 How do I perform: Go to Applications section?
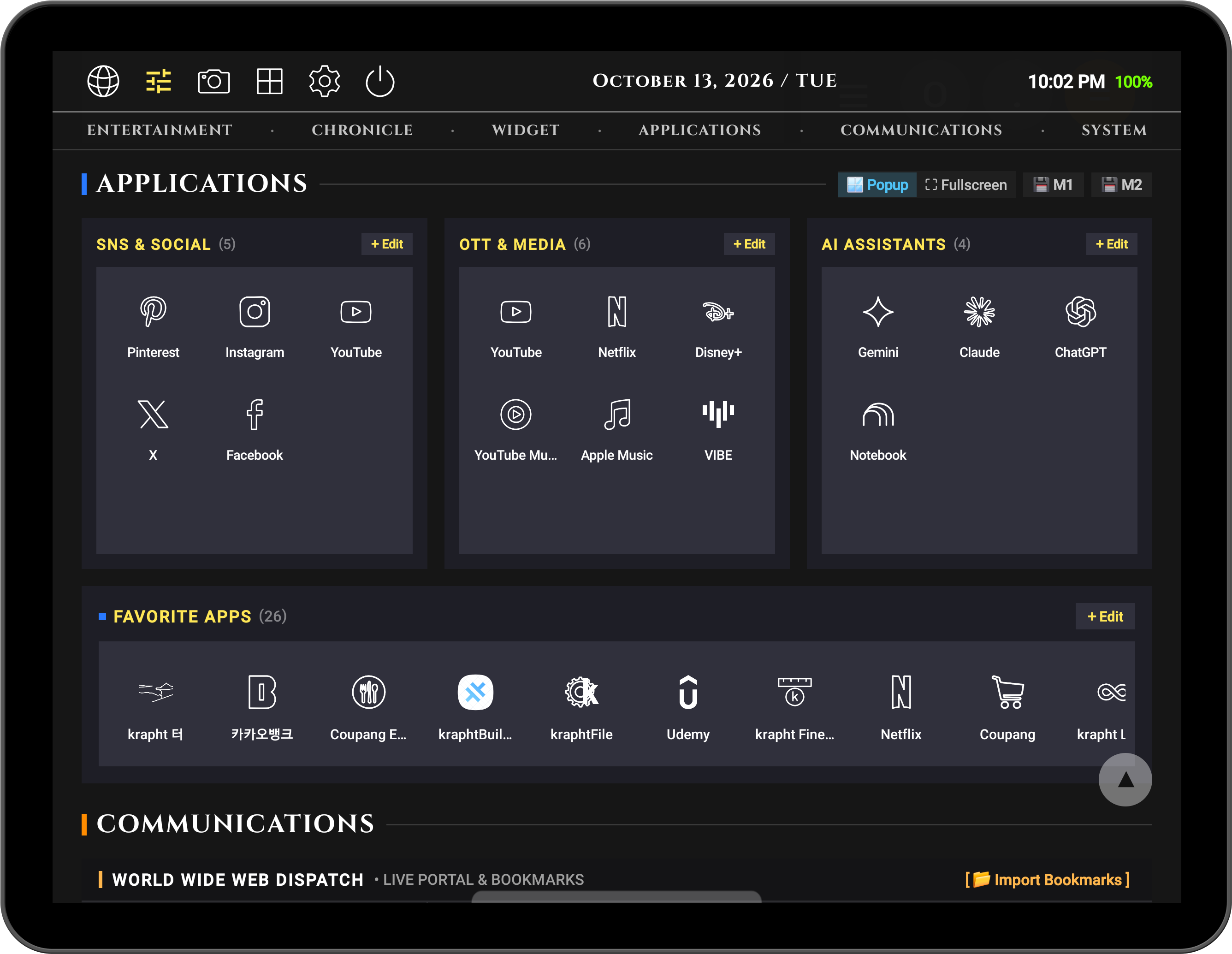(x=699, y=130)
